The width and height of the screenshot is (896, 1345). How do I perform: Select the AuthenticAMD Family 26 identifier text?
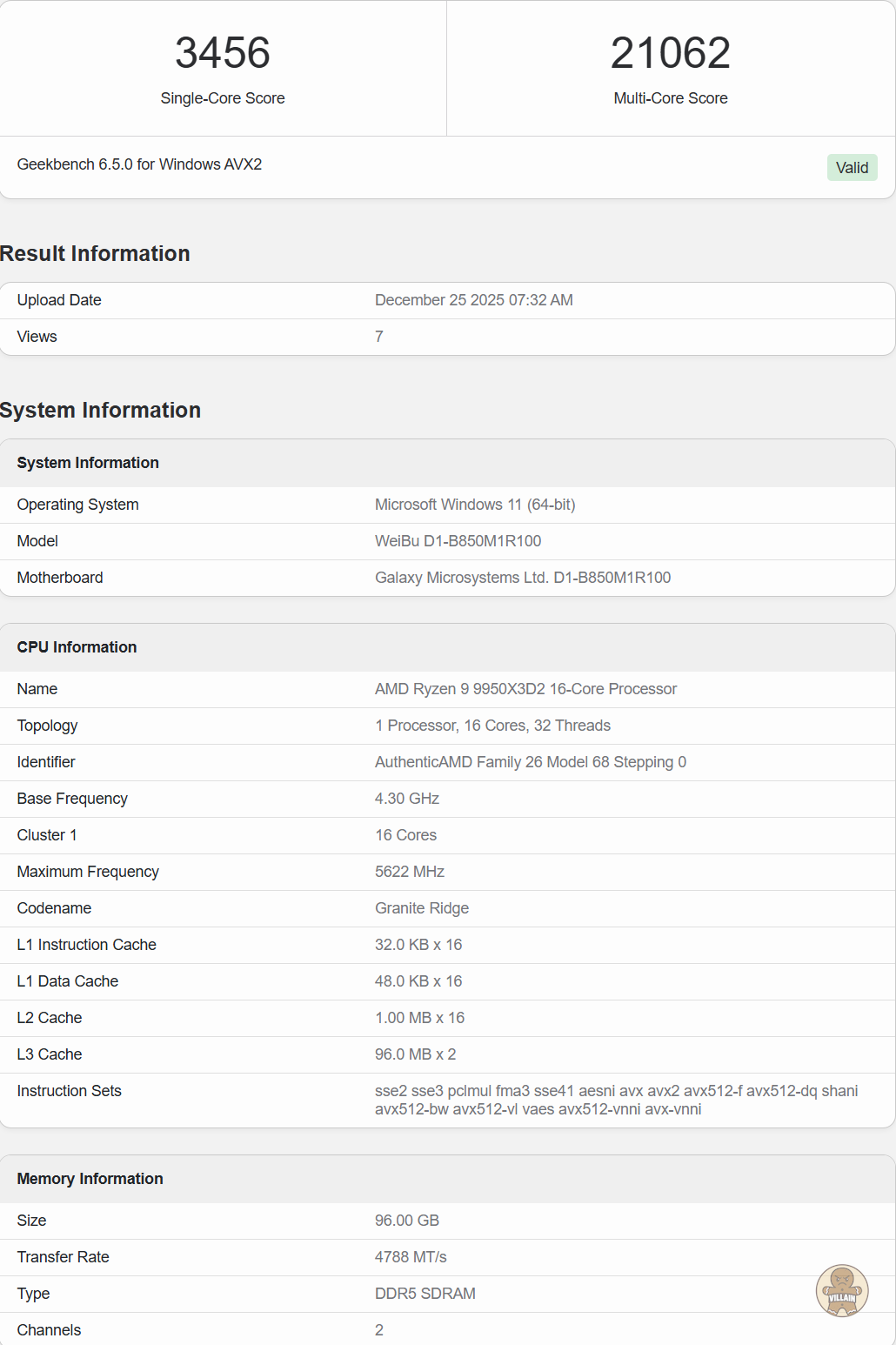[530, 762]
